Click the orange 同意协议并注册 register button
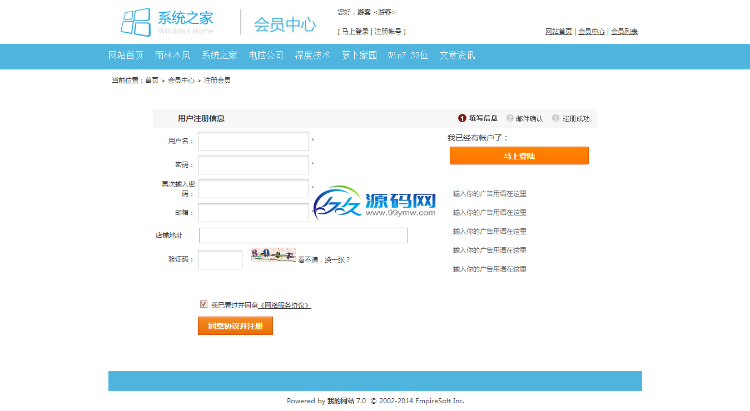 (235, 326)
